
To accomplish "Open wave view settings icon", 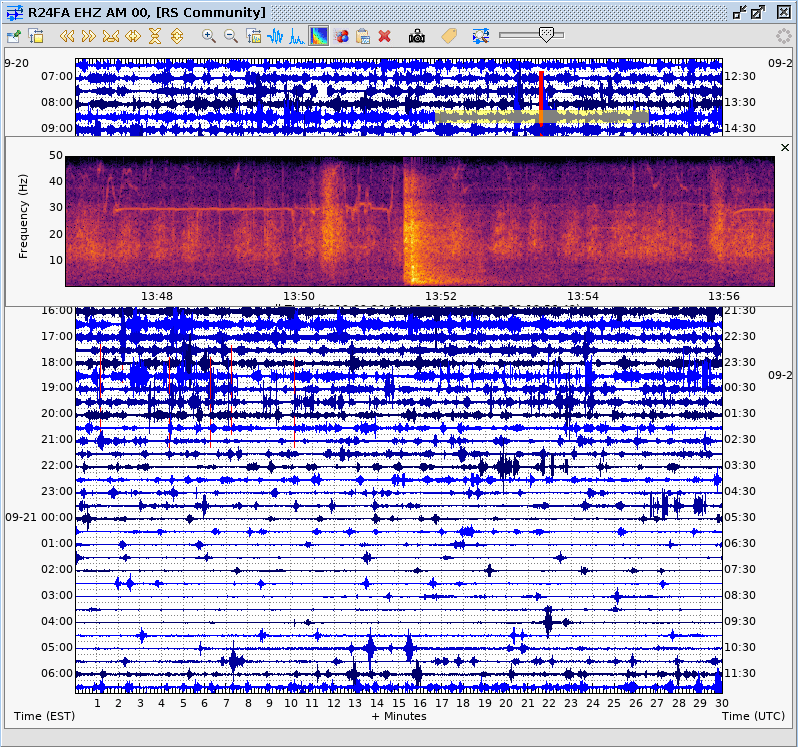I will click(253, 36).
